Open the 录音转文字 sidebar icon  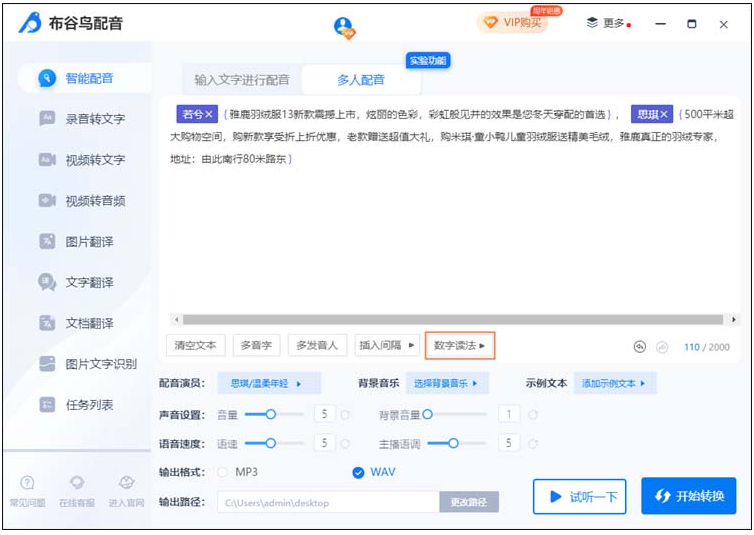pos(47,118)
